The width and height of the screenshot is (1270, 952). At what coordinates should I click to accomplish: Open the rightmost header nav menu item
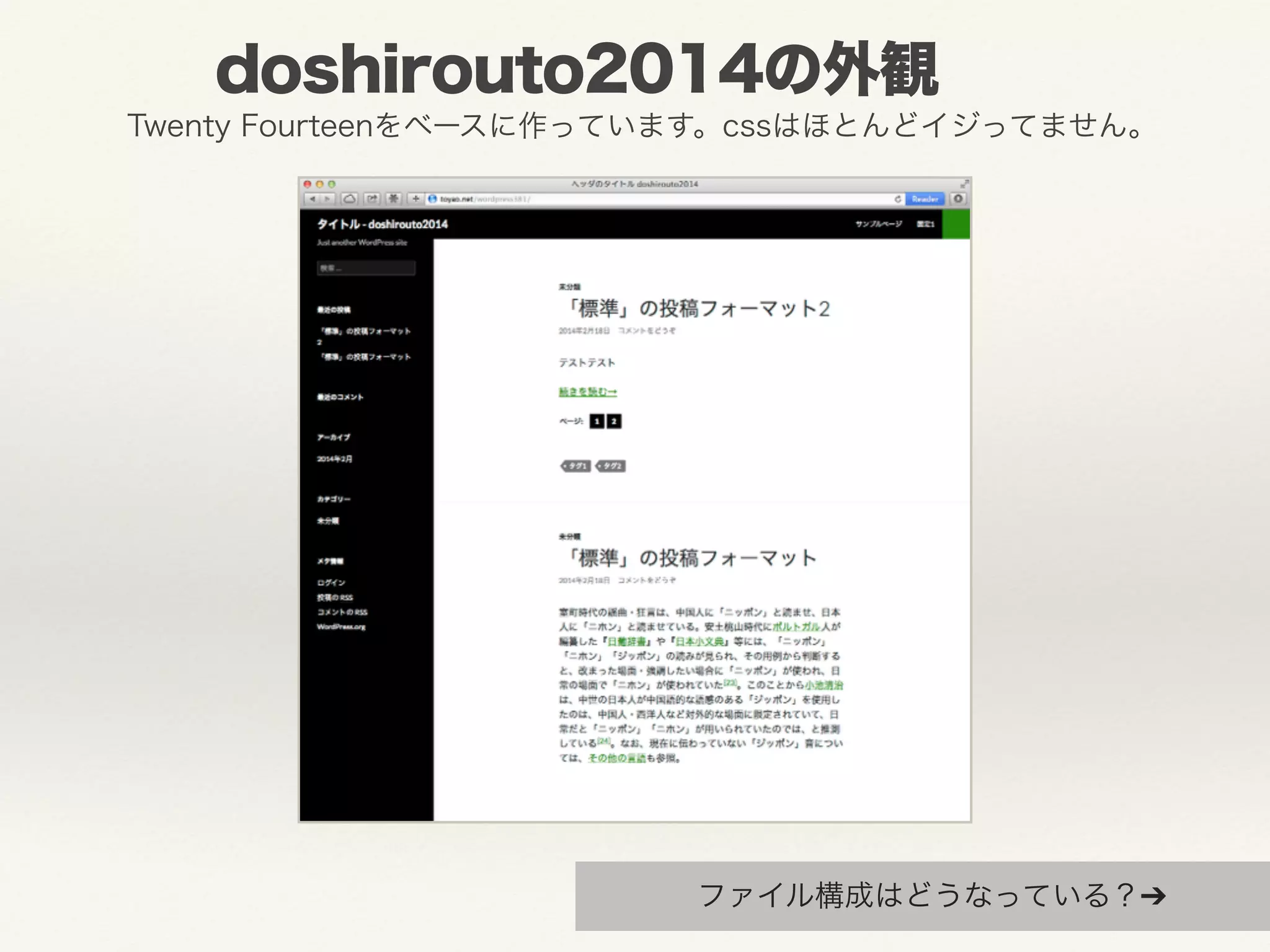(925, 224)
